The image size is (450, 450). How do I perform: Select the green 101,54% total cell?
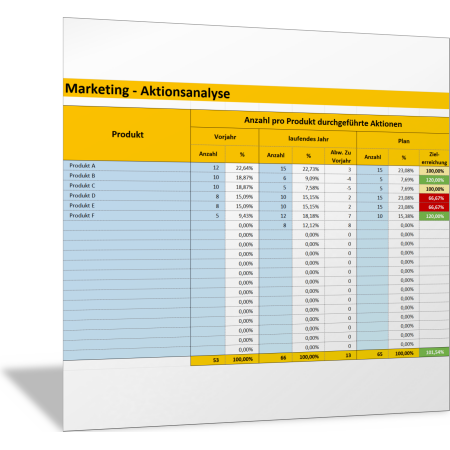[x=435, y=352]
